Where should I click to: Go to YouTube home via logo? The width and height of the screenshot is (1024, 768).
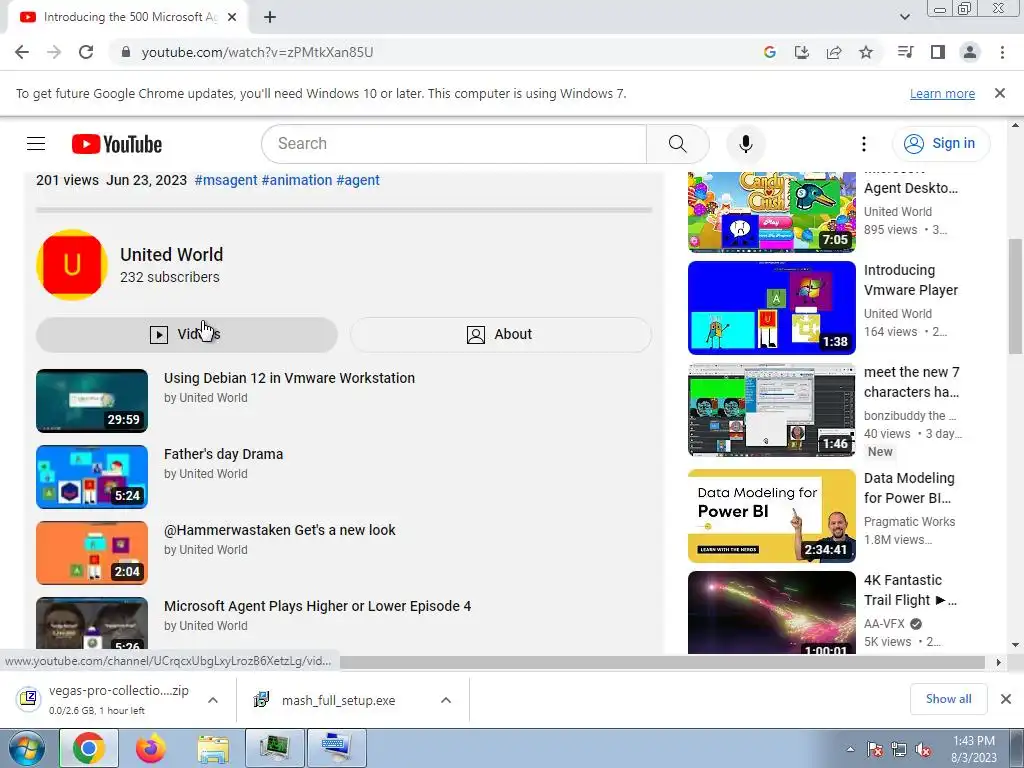click(x=117, y=144)
